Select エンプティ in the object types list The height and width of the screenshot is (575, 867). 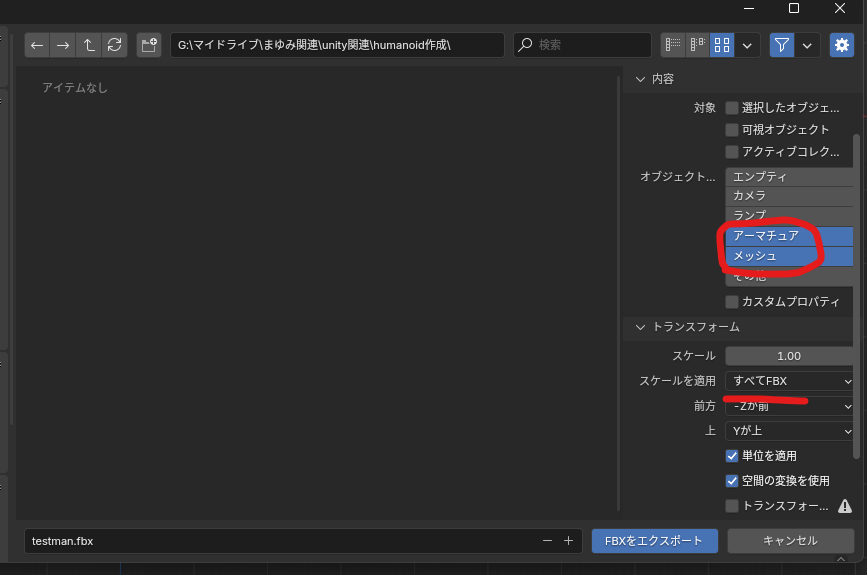(x=790, y=177)
